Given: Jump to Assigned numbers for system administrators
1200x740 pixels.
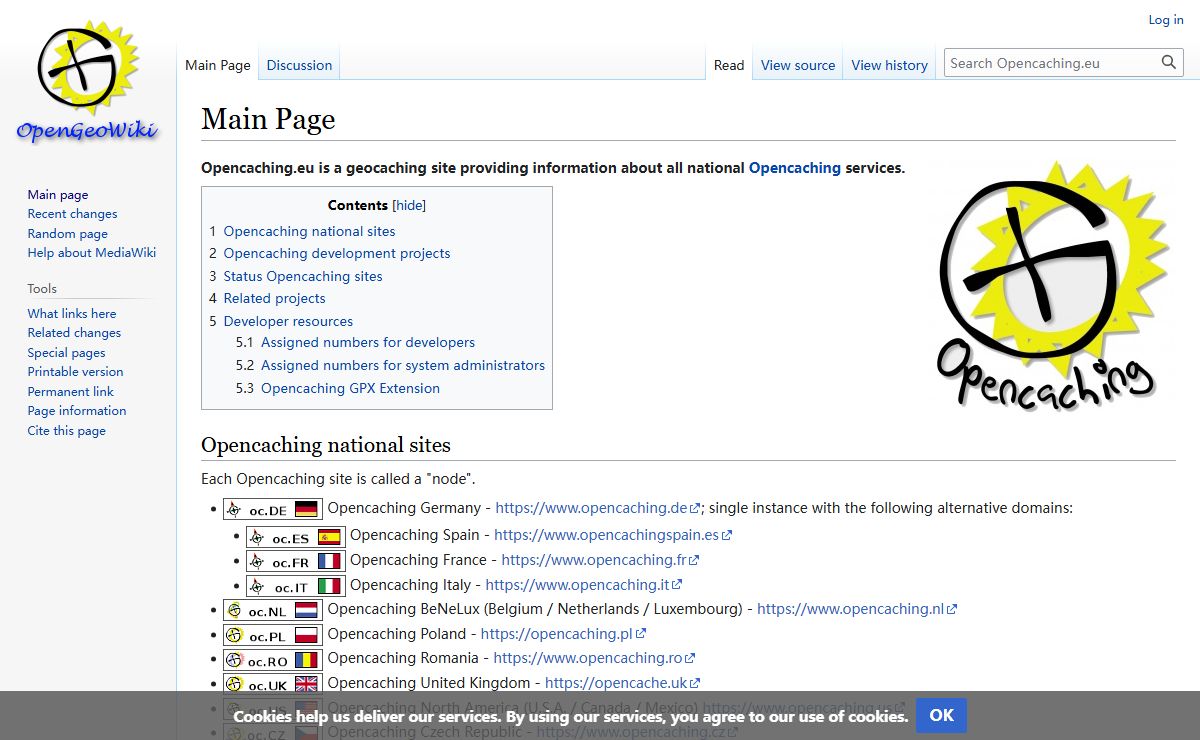Looking at the screenshot, I should click(403, 366).
